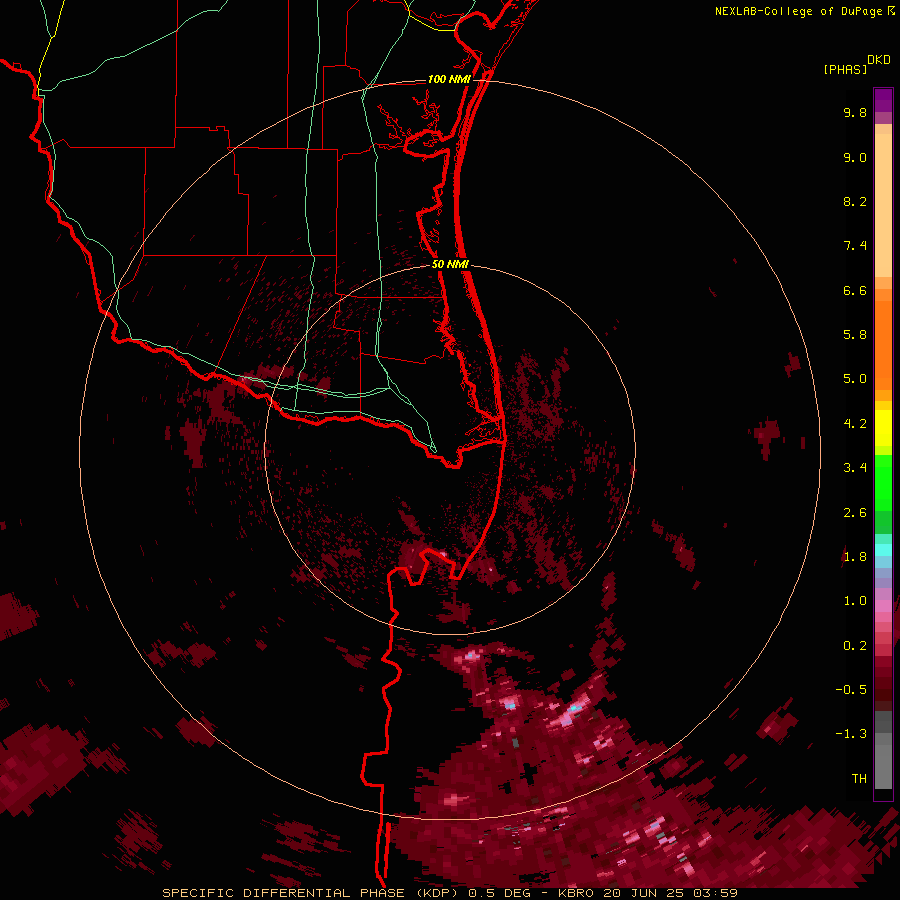Screen dimensions: 900x900
Task: Select the 2.6 value on the color scale
Action: click(x=855, y=513)
